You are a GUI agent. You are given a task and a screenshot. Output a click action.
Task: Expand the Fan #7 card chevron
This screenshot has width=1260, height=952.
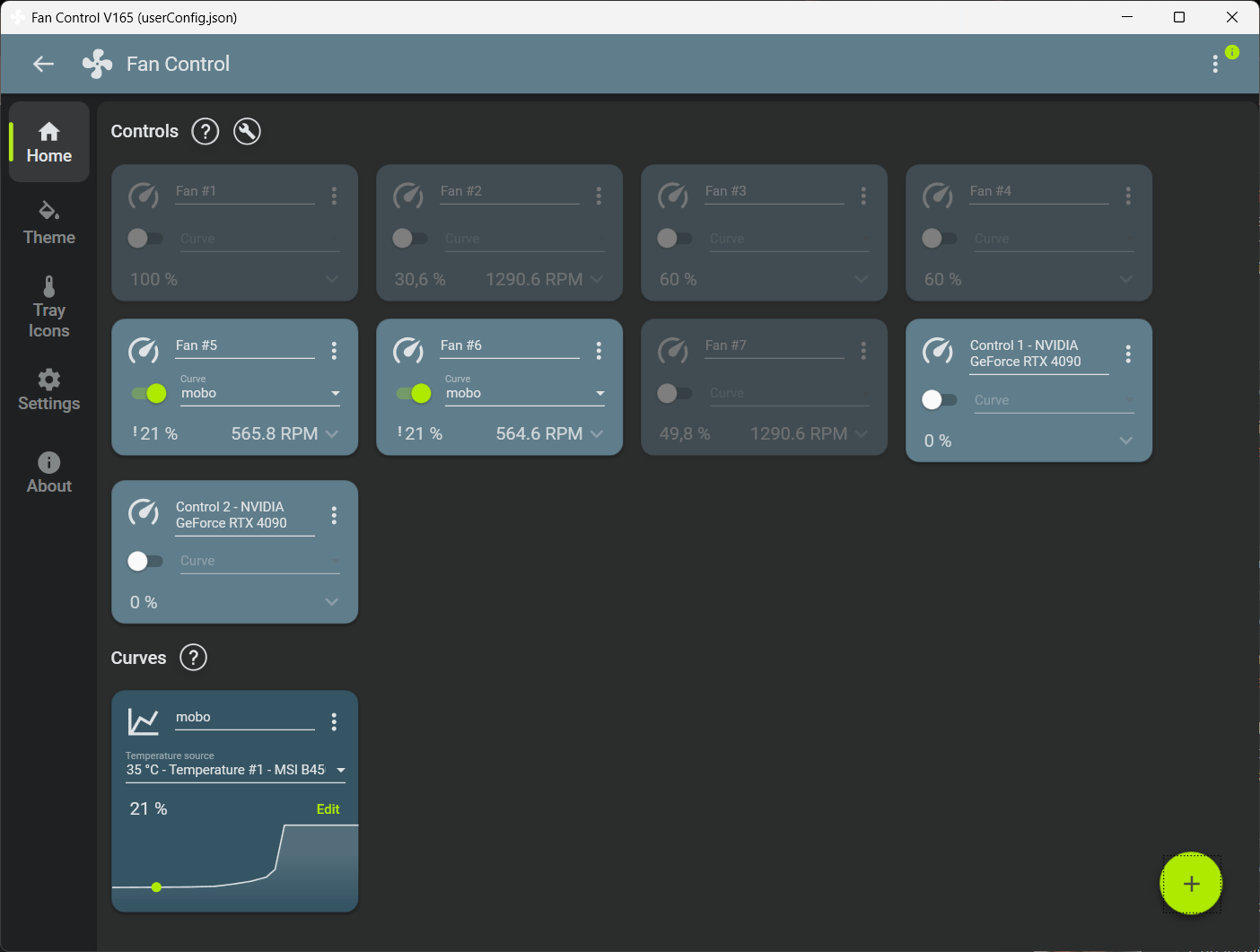pyautogui.click(x=862, y=433)
